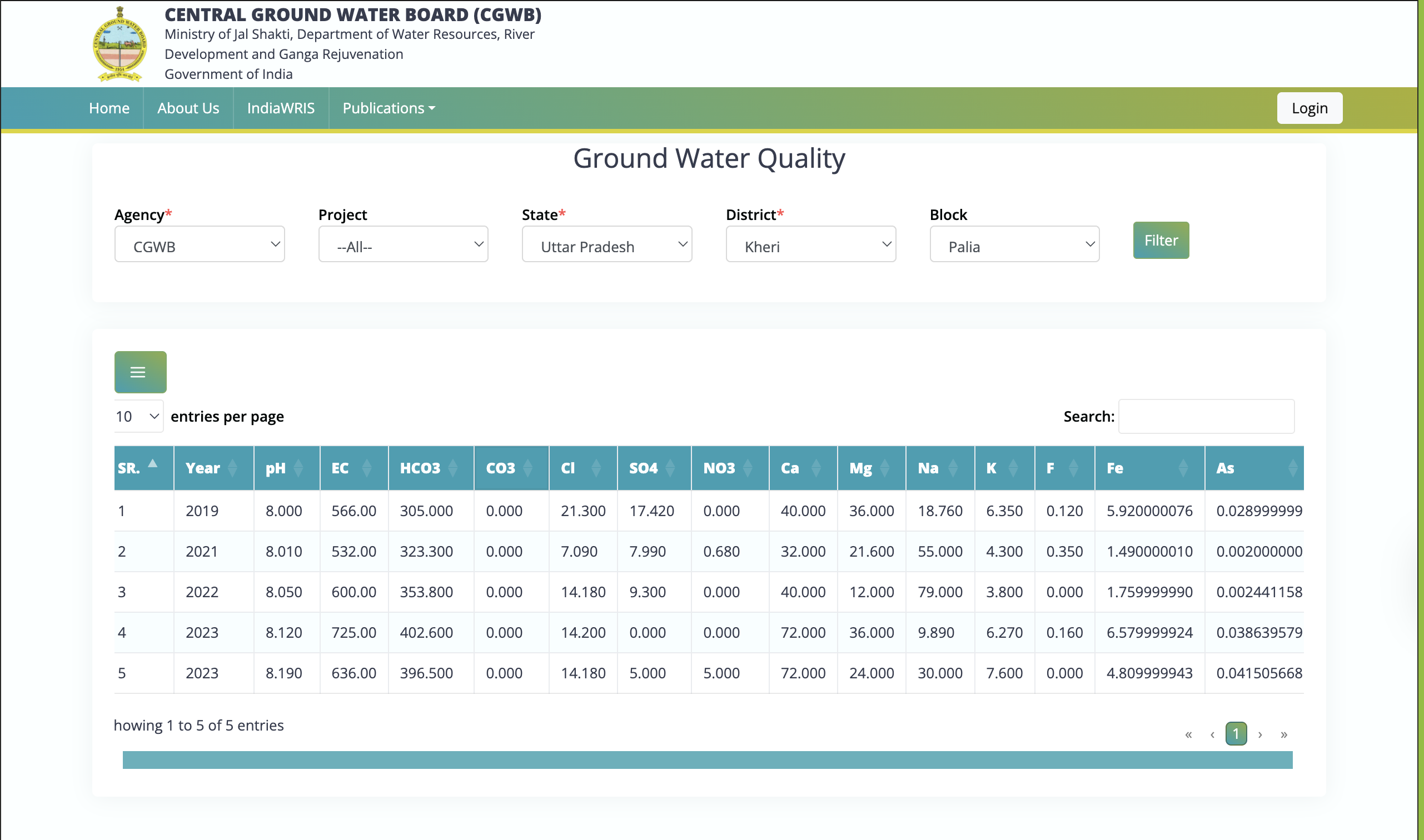Sort table by Na column
Screen dimensions: 1424x840
point(940,468)
